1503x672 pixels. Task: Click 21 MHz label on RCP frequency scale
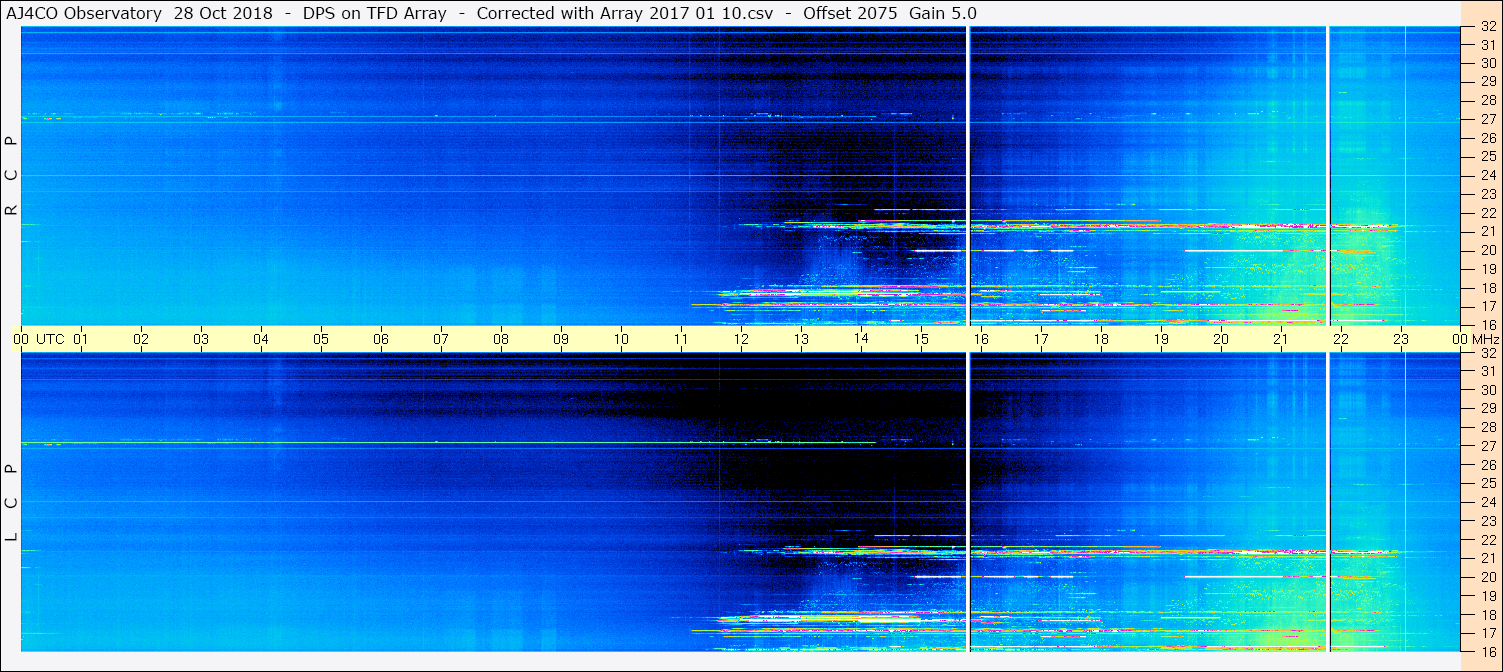(x=1487, y=231)
